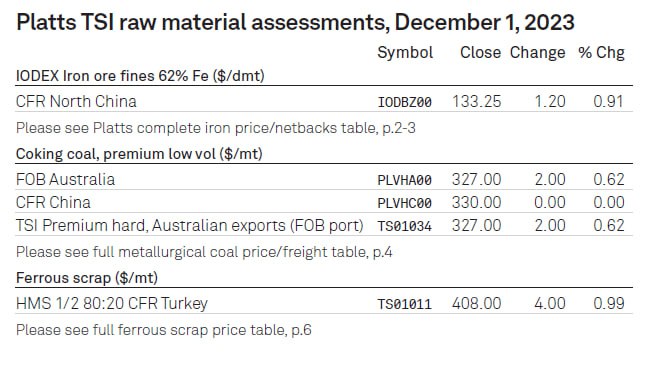
Task: Open the metallurgical coal price/freight table note
Action: [x=204, y=252]
